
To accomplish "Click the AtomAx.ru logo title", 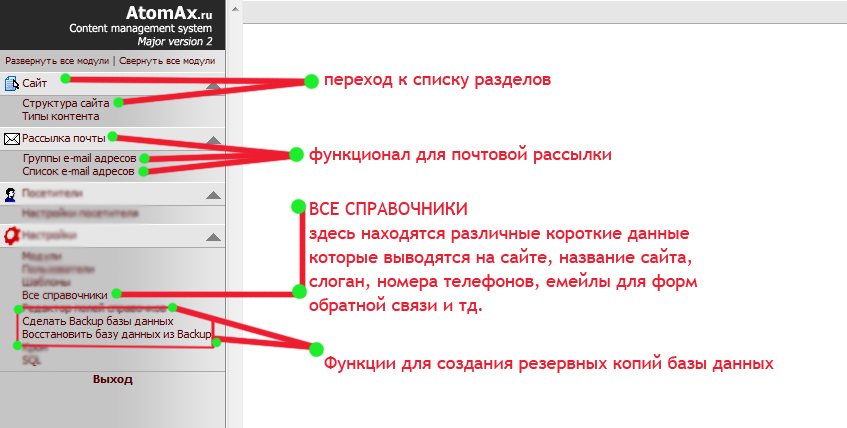I will coord(169,12).
